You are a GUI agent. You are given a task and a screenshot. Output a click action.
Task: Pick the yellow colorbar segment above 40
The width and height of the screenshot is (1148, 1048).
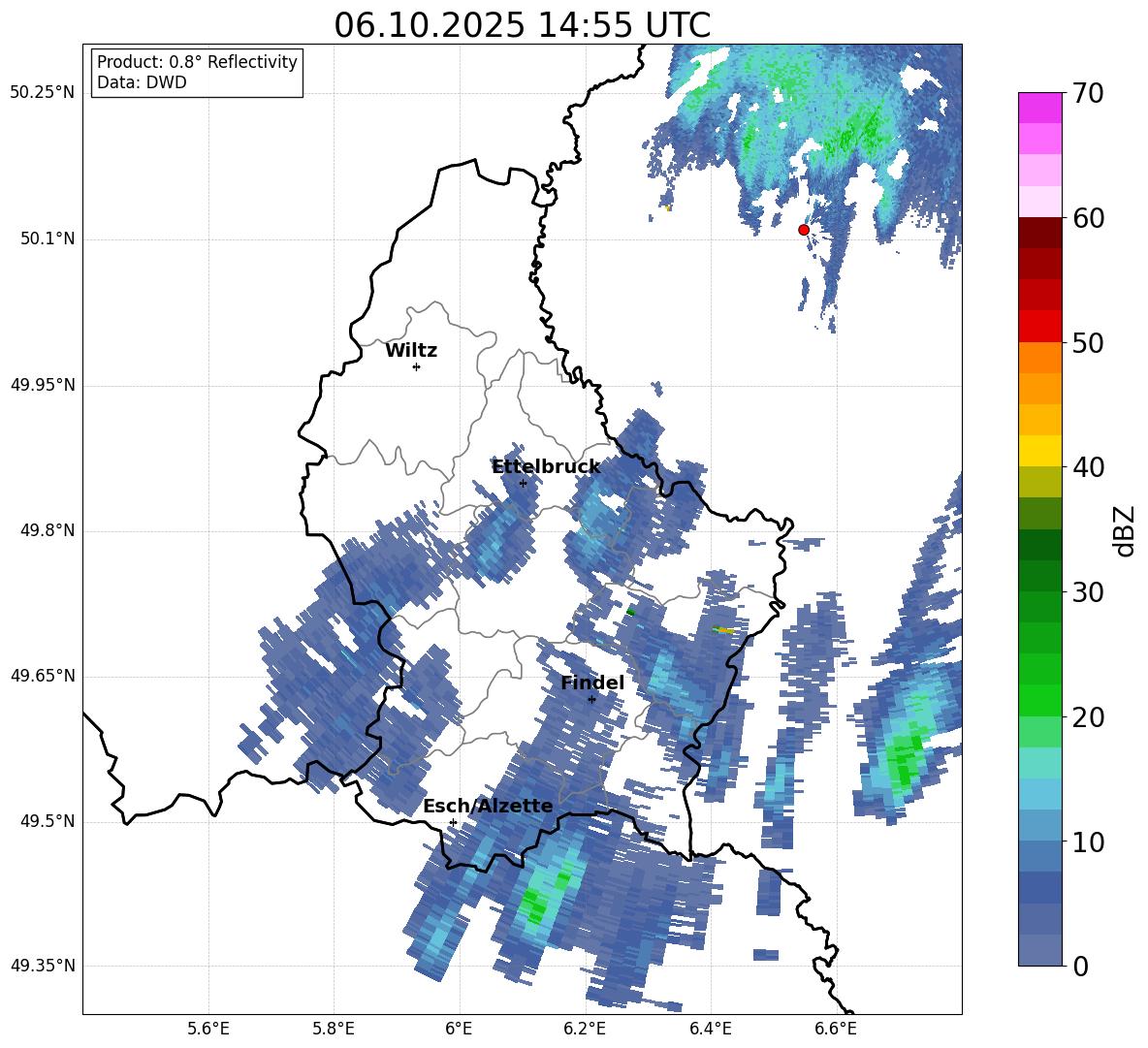(x=1039, y=451)
